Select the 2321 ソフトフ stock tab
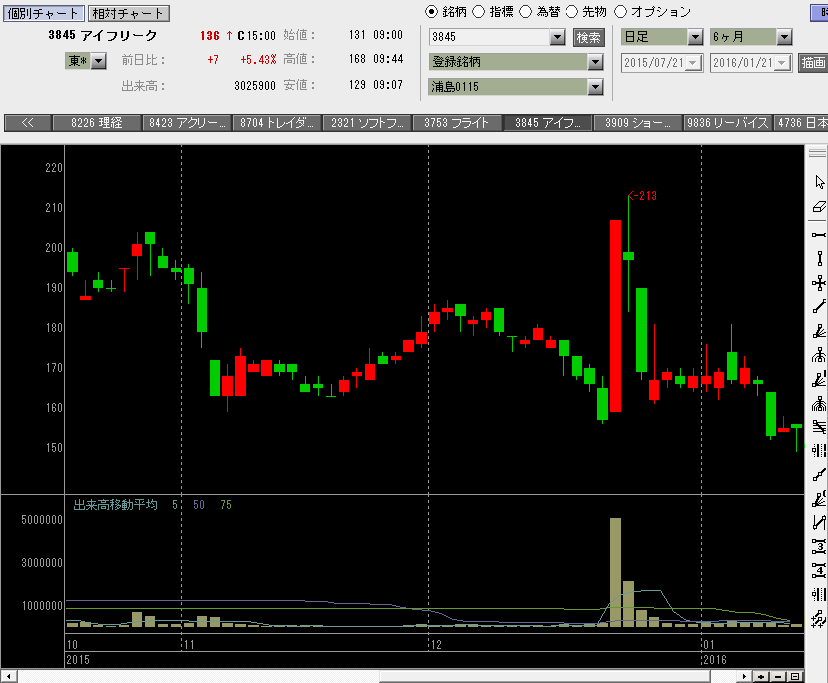This screenshot has height=683, width=828. click(367, 123)
